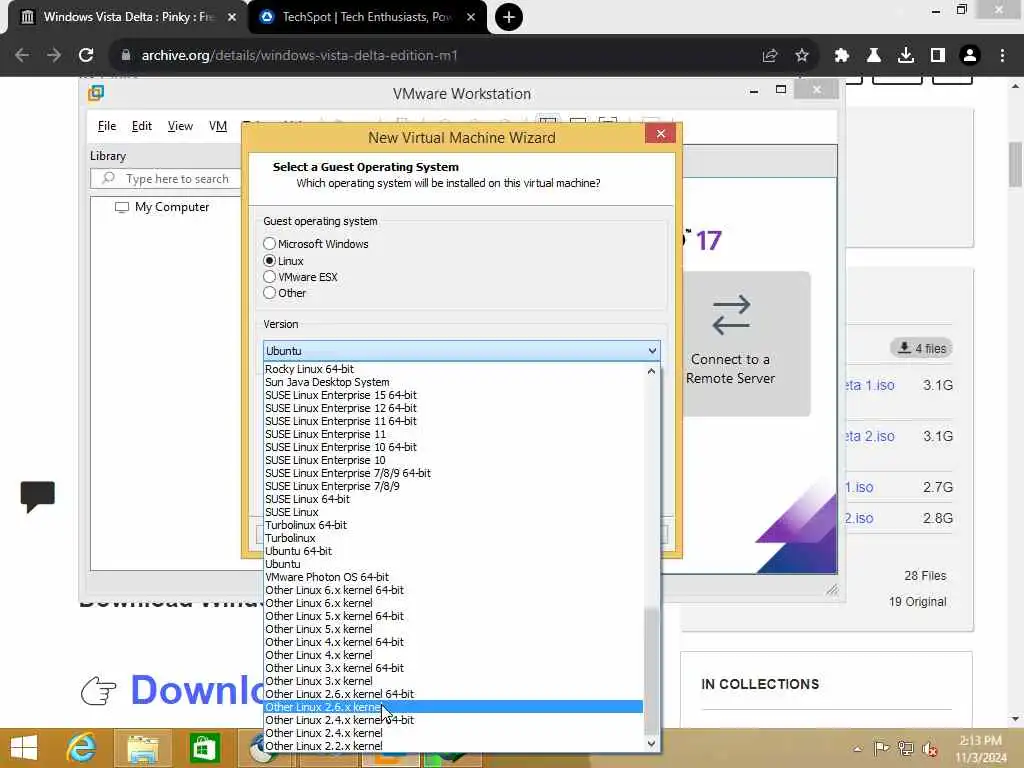Click the VMware Workstation title bar icon
Screen dimensions: 1024x768
pos(96,93)
